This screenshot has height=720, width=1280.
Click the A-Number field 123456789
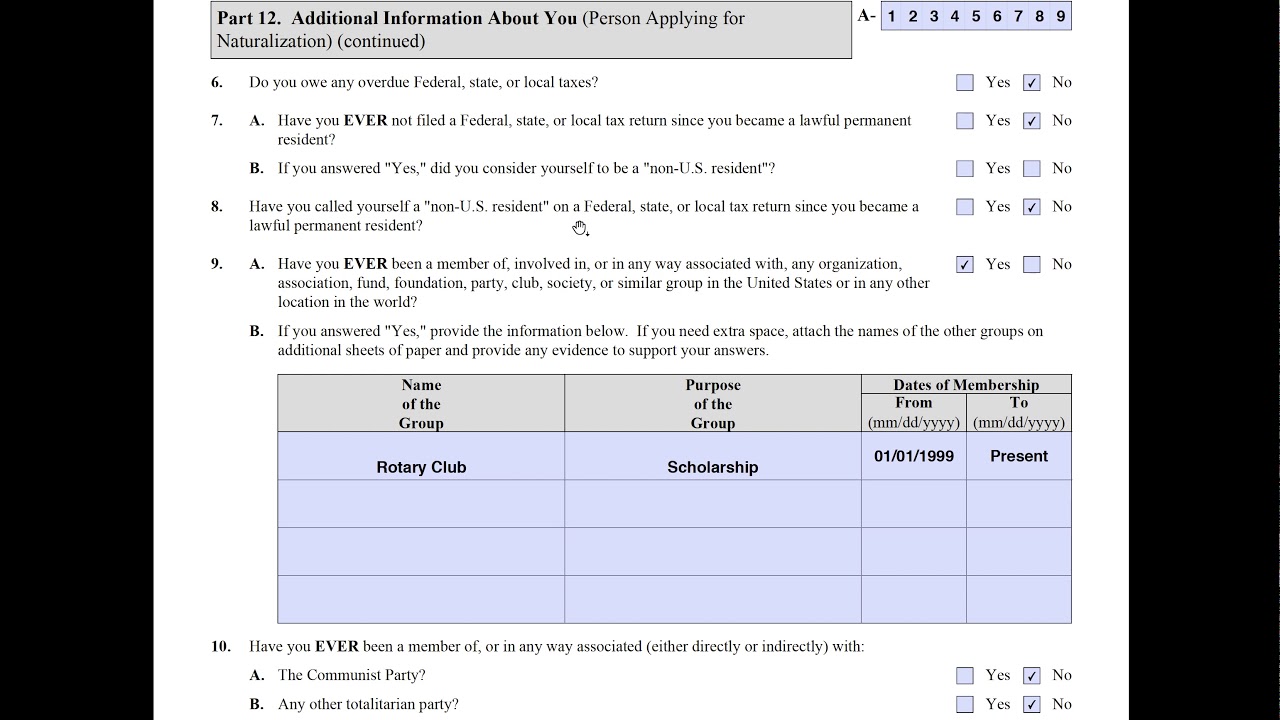point(976,16)
